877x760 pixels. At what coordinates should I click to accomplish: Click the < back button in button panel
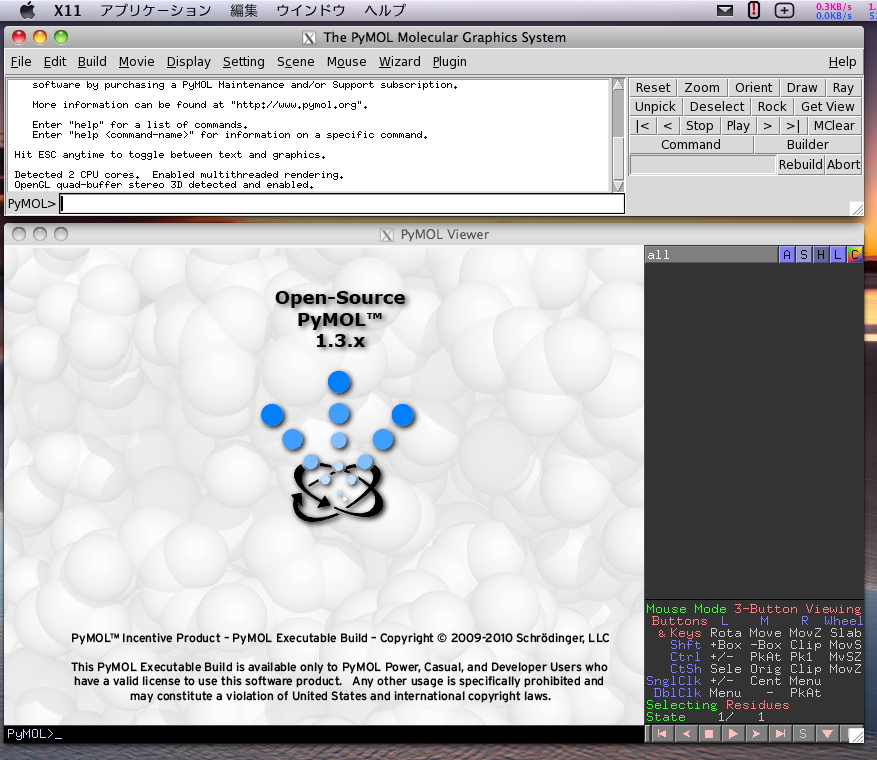(667, 126)
